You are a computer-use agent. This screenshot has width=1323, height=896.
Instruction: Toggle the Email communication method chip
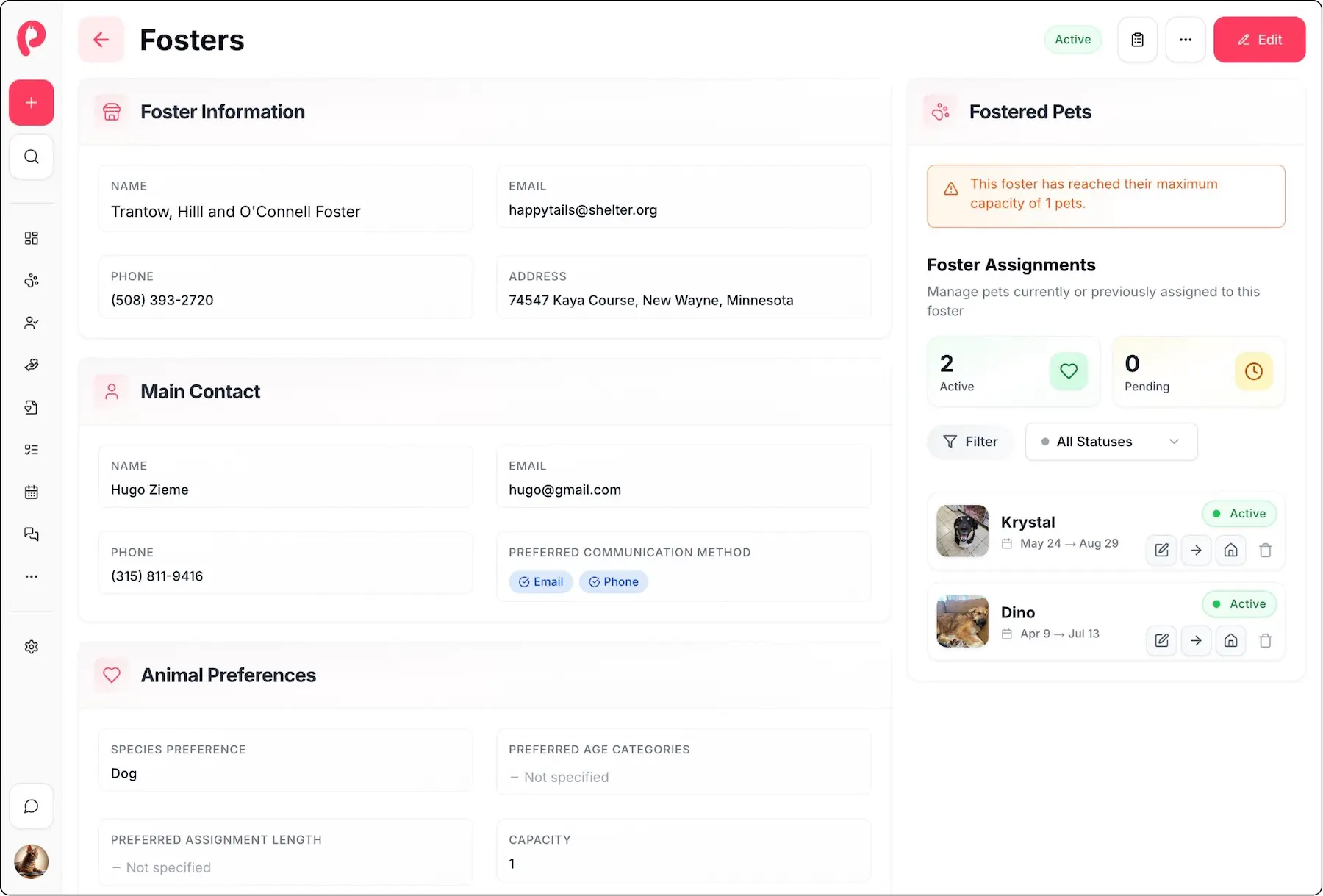pos(540,581)
